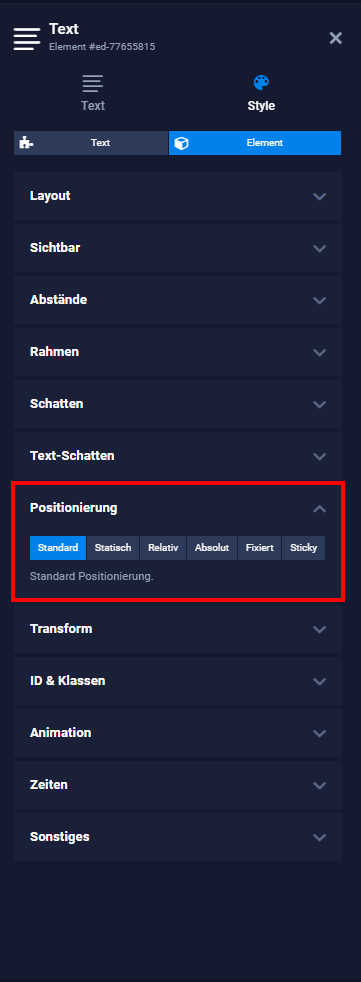Viewport: 361px width, 982px height.
Task: Choose Absolut positioning
Action: 212,548
